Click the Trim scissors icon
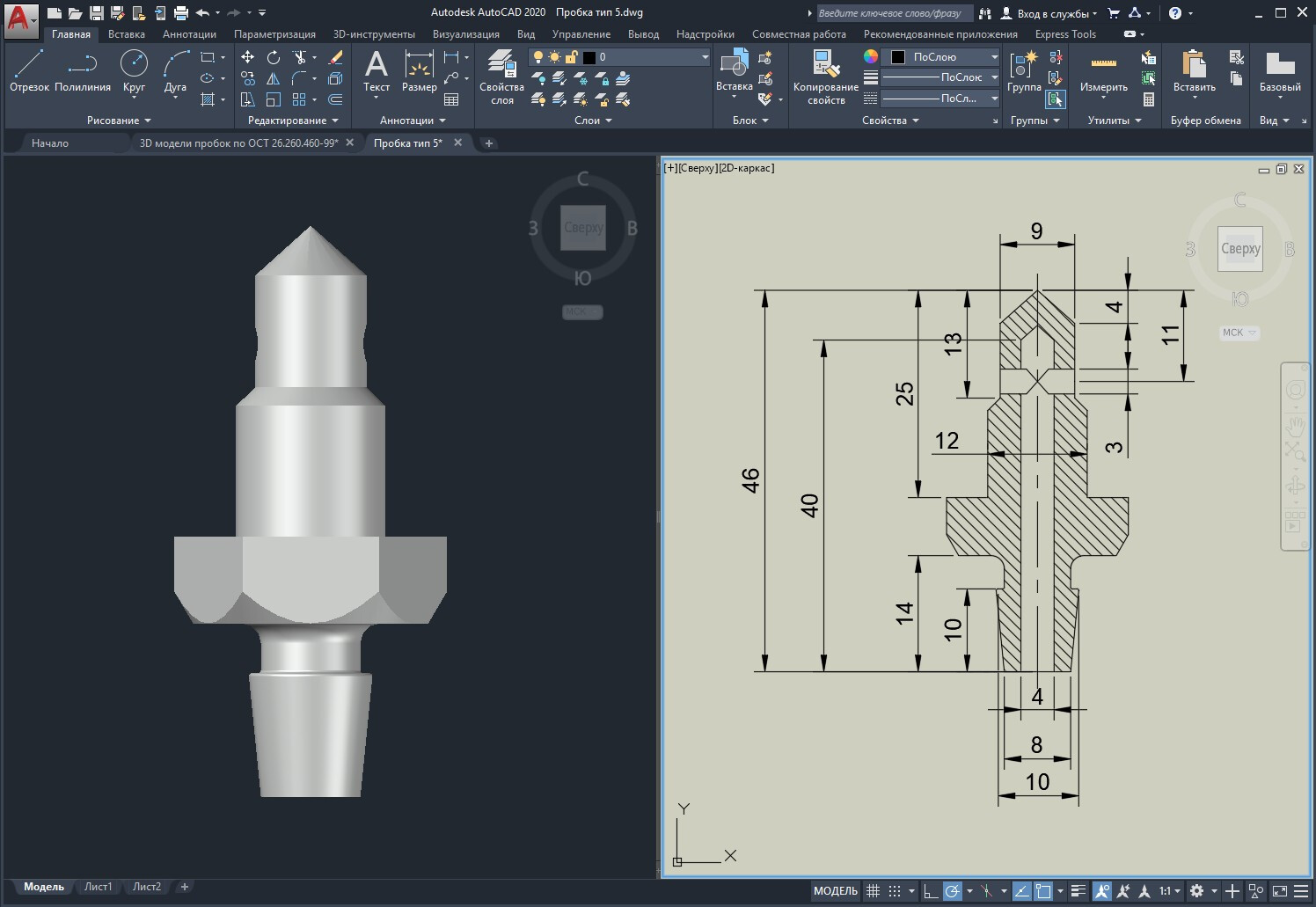This screenshot has height=907, width=1316. click(300, 57)
